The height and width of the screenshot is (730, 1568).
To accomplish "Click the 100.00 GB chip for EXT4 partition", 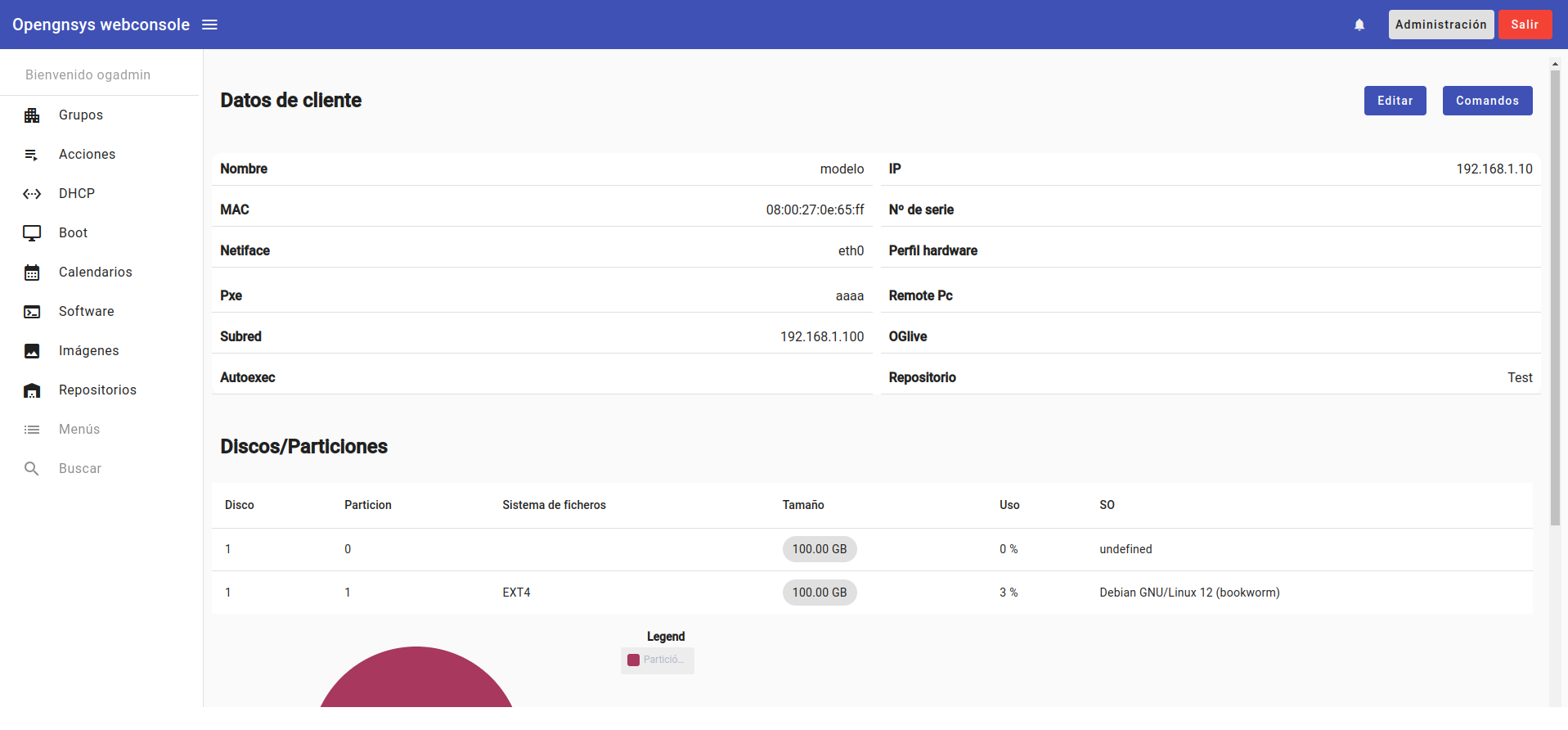I will pyautogui.click(x=819, y=593).
